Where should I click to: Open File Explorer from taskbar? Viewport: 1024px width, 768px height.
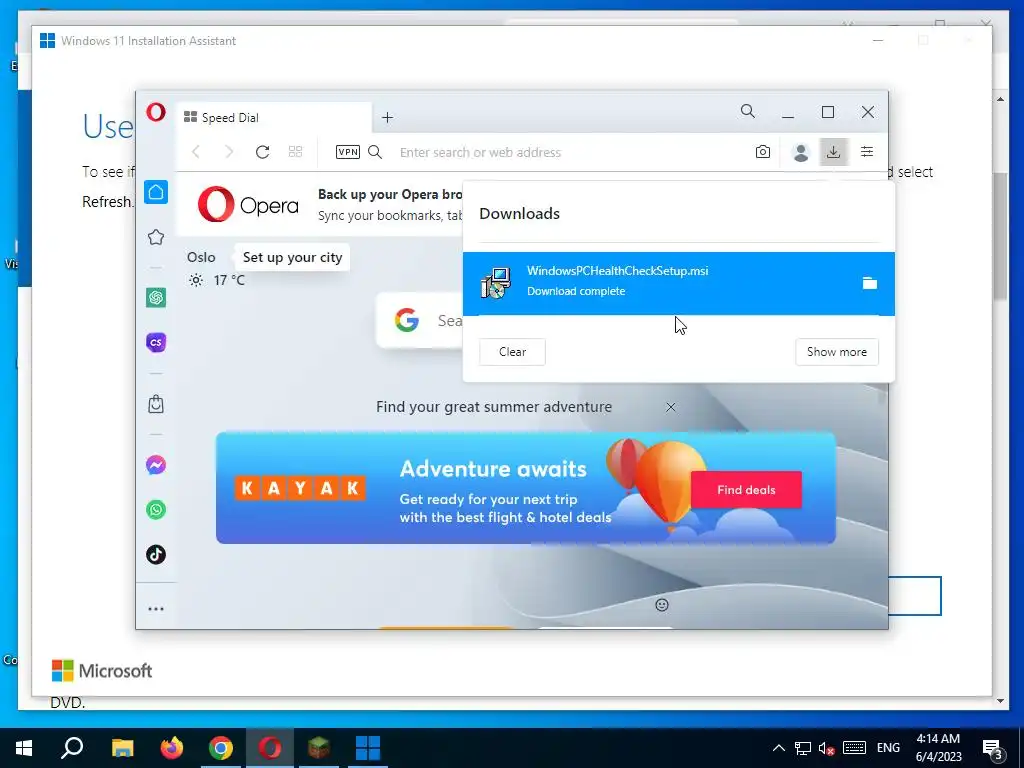[x=122, y=748]
